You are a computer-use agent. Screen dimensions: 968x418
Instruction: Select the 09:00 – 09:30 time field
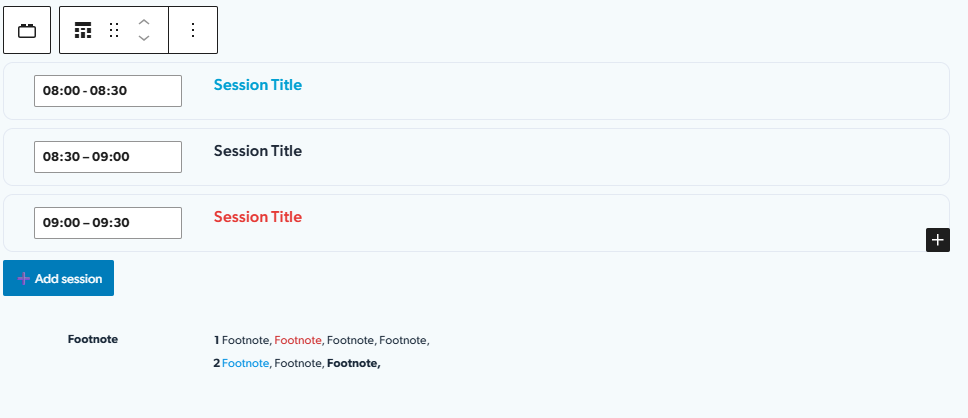coord(108,223)
